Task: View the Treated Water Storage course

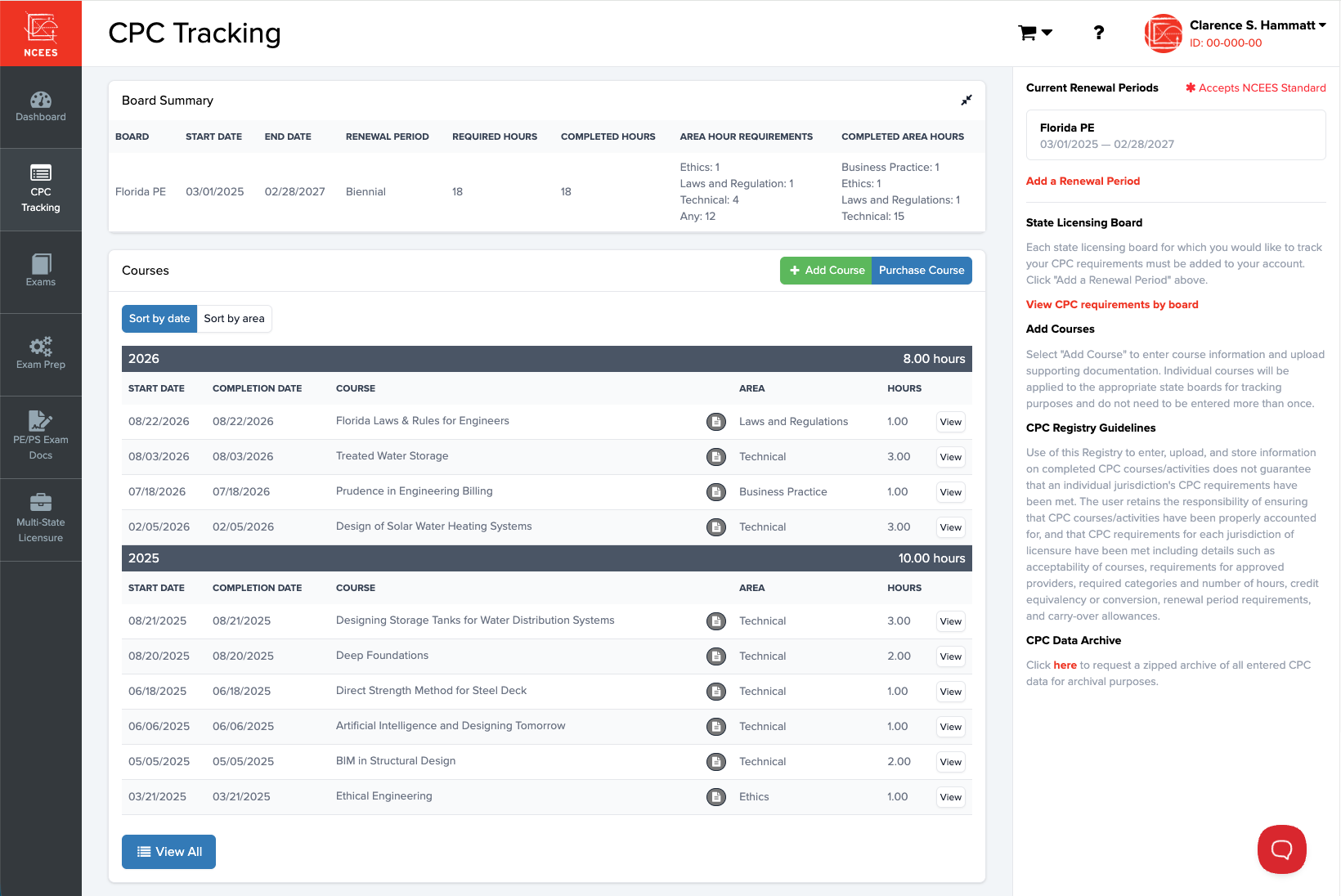Action: pyautogui.click(x=951, y=457)
